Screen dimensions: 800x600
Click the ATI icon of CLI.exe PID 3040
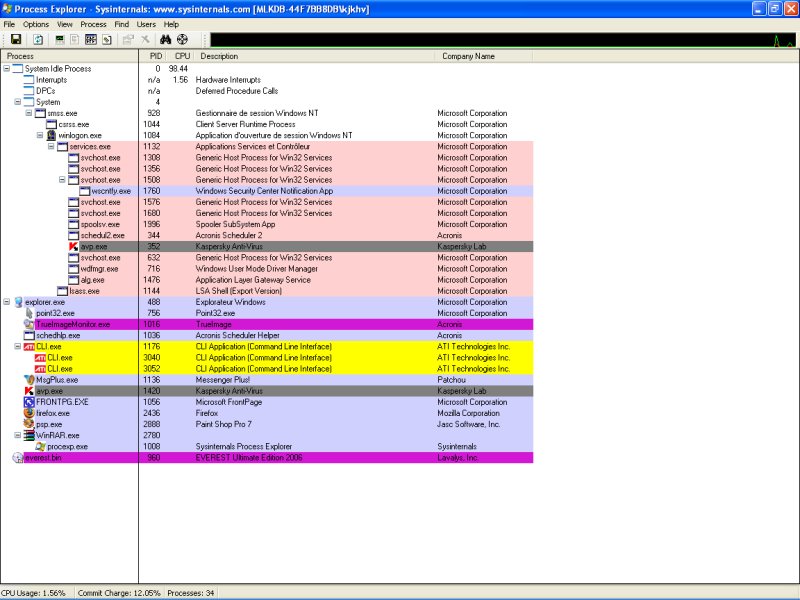[40, 358]
